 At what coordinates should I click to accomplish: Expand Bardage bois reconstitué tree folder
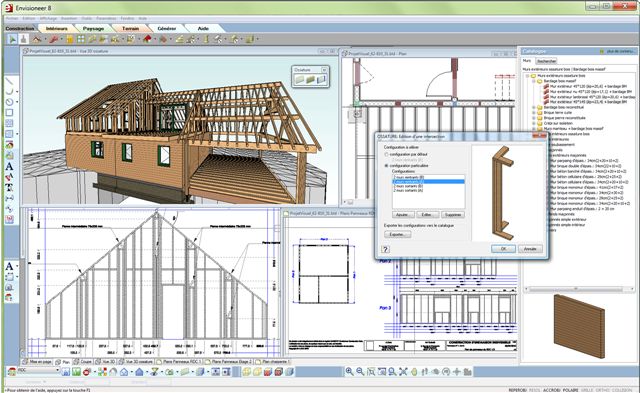tap(533, 107)
